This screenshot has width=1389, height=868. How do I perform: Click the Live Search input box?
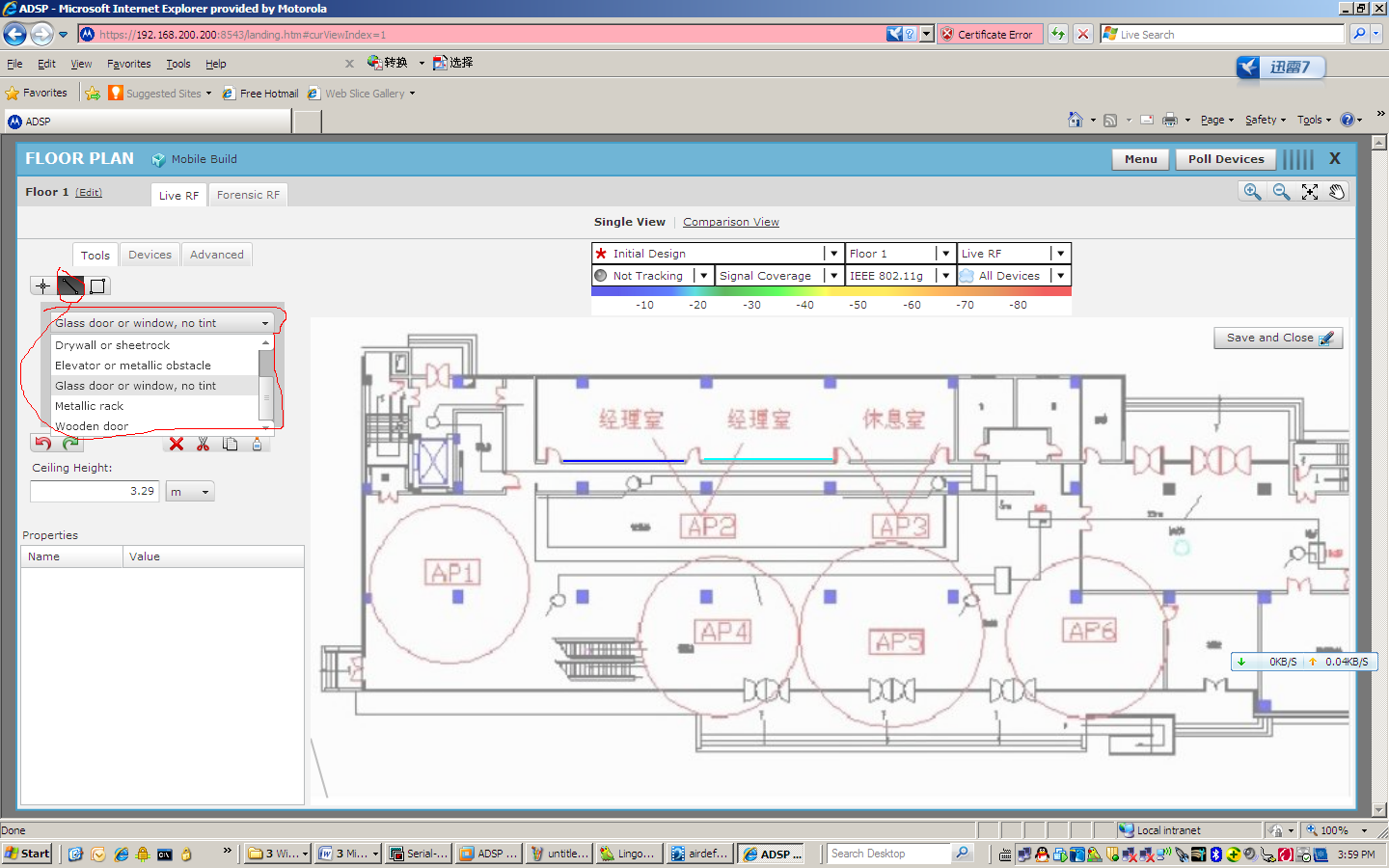pos(1222,34)
